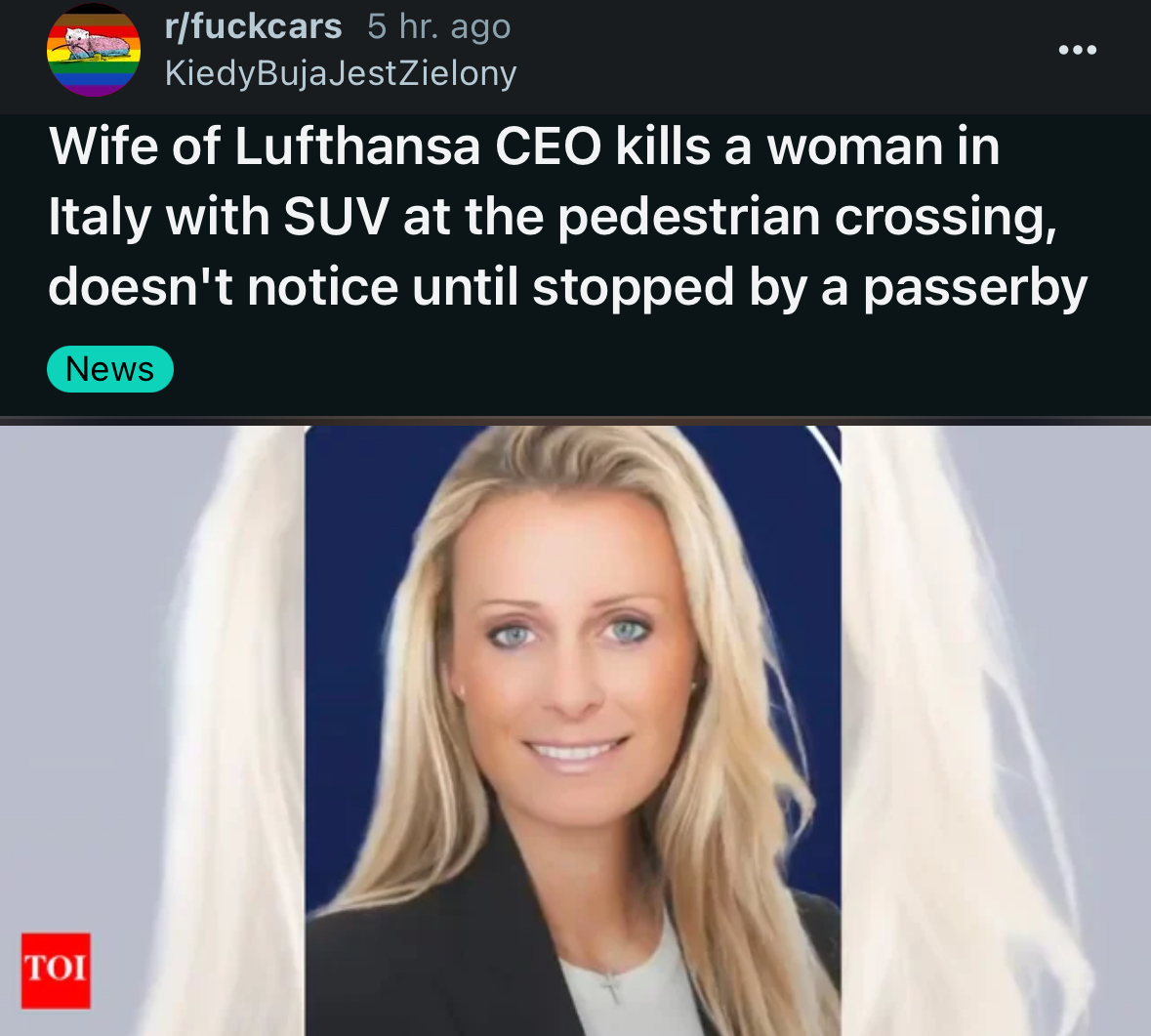1151x1036 pixels.
Task: Open the post's portrait image
Action: pos(576,730)
